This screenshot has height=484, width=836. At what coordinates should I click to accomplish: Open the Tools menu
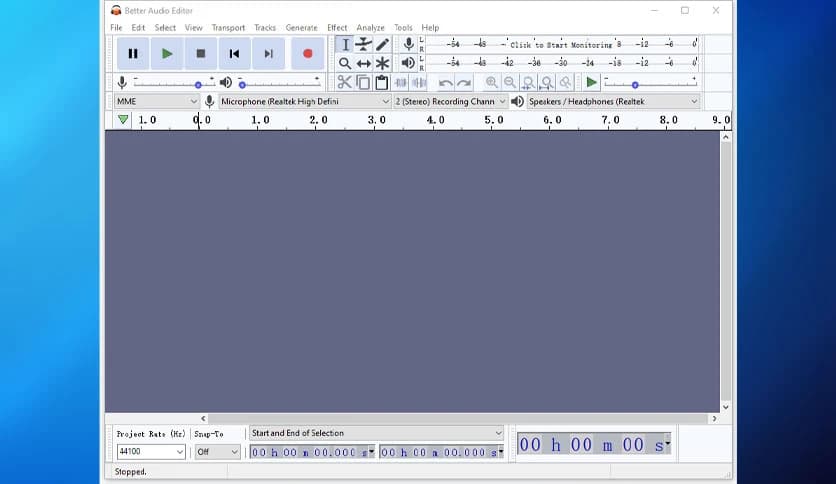[403, 27]
